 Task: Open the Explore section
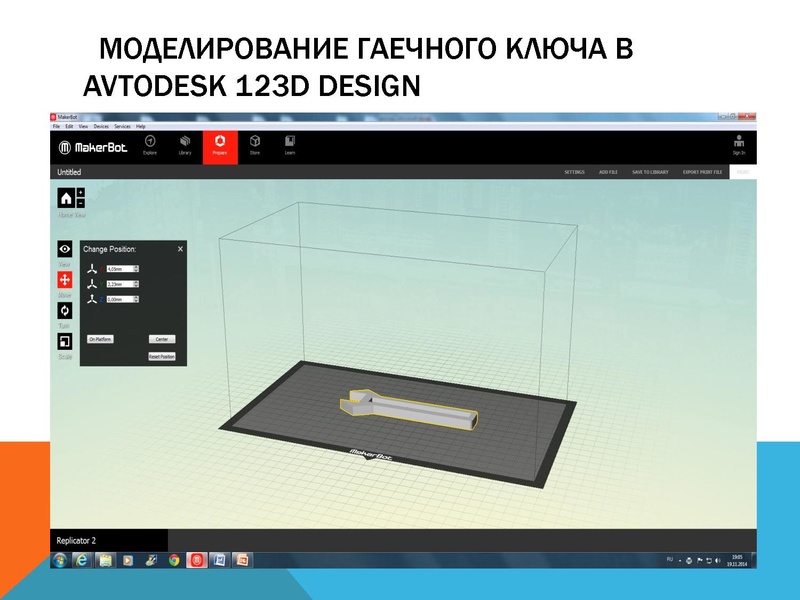(150, 146)
